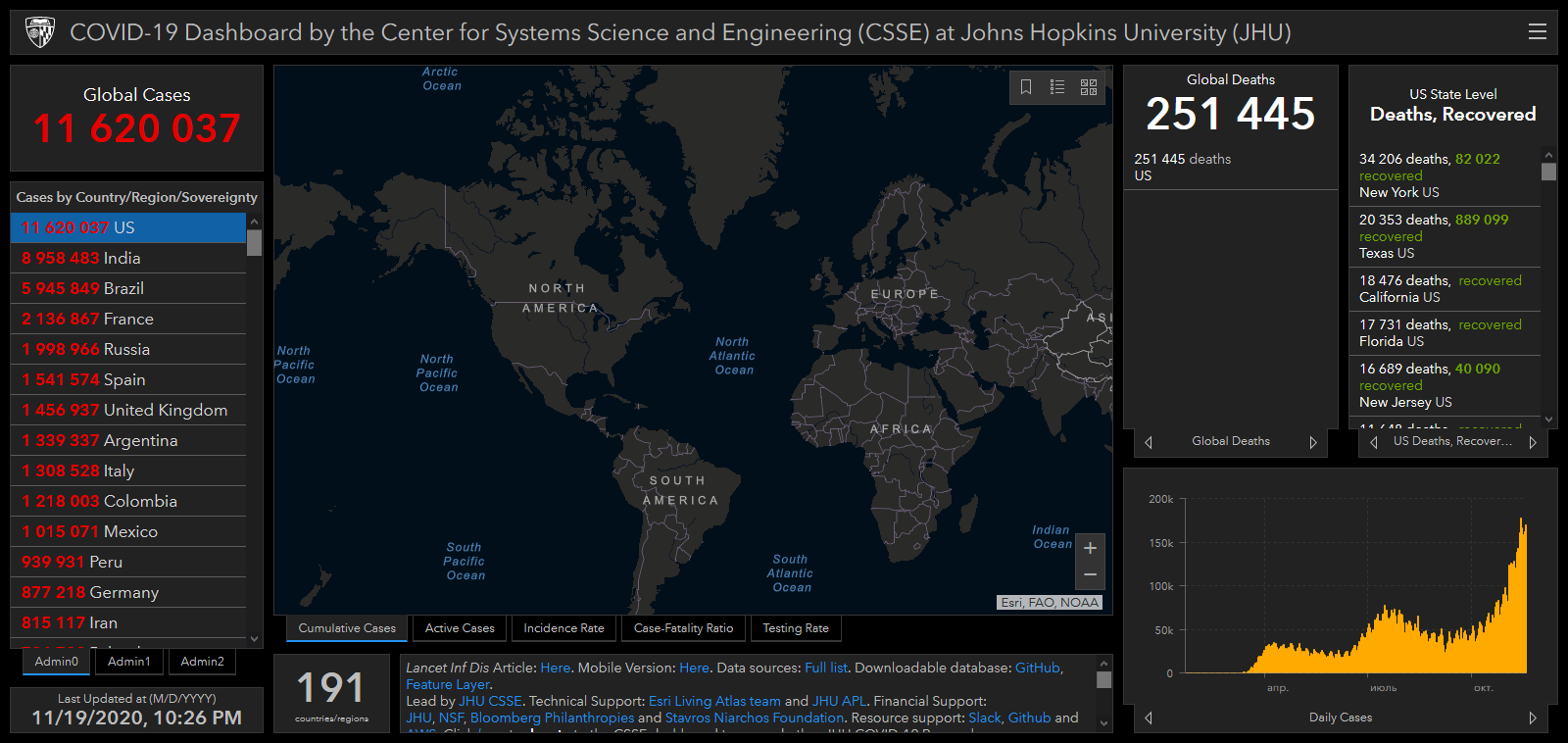Select Texas US deaths entry

[1445, 236]
